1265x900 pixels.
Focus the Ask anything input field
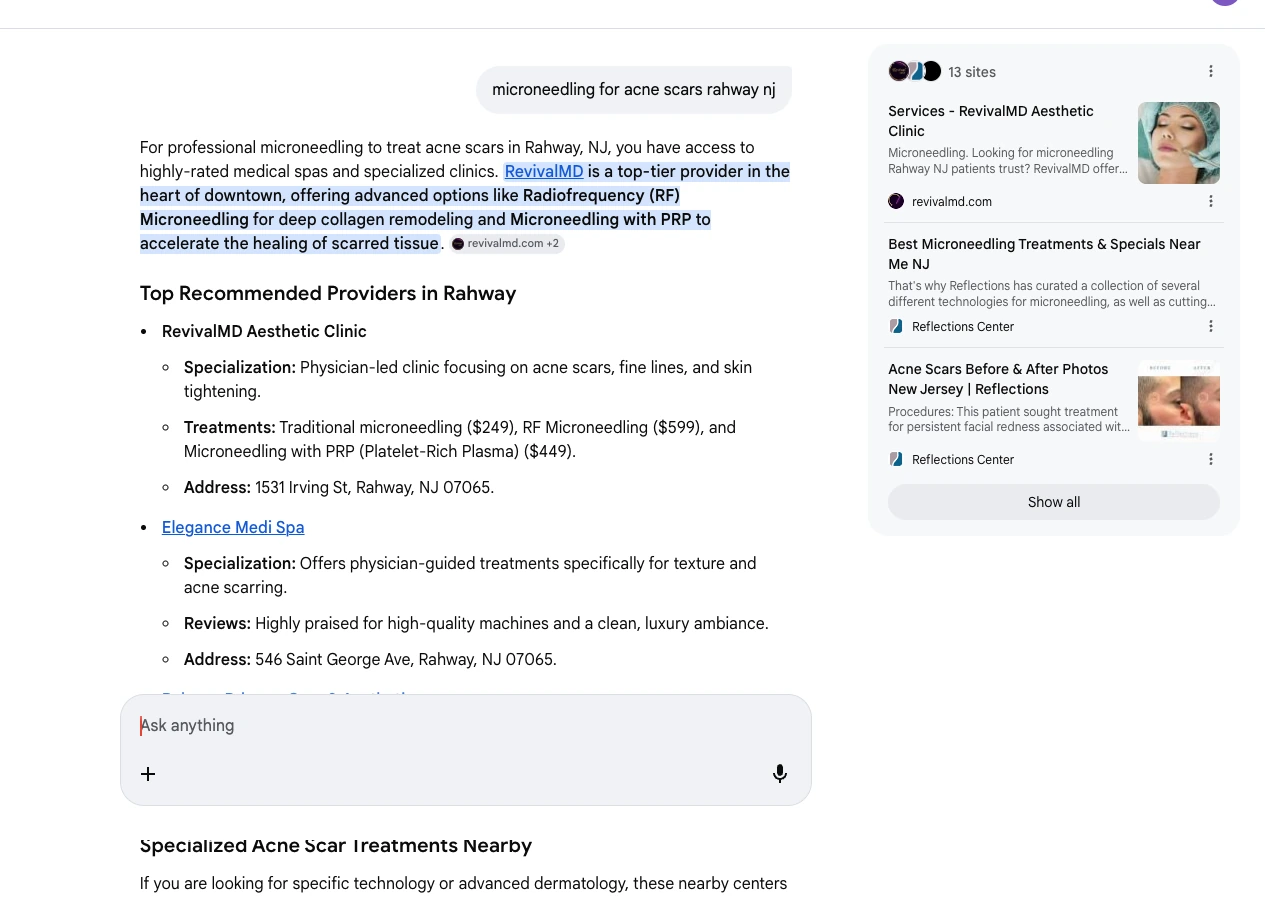pyautogui.click(x=465, y=726)
